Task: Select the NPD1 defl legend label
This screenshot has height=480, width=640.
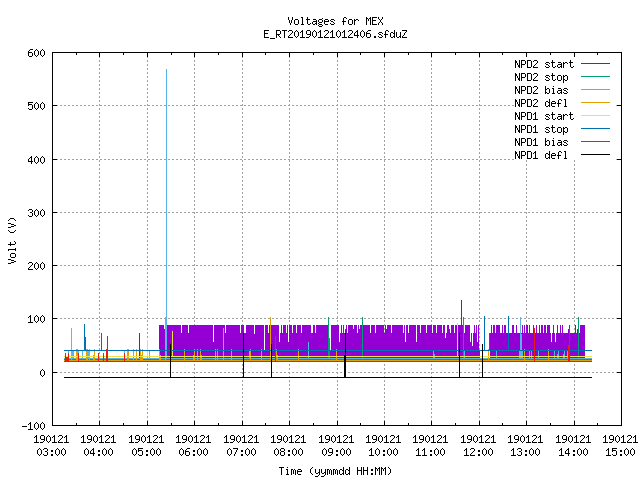Action: 541,155
